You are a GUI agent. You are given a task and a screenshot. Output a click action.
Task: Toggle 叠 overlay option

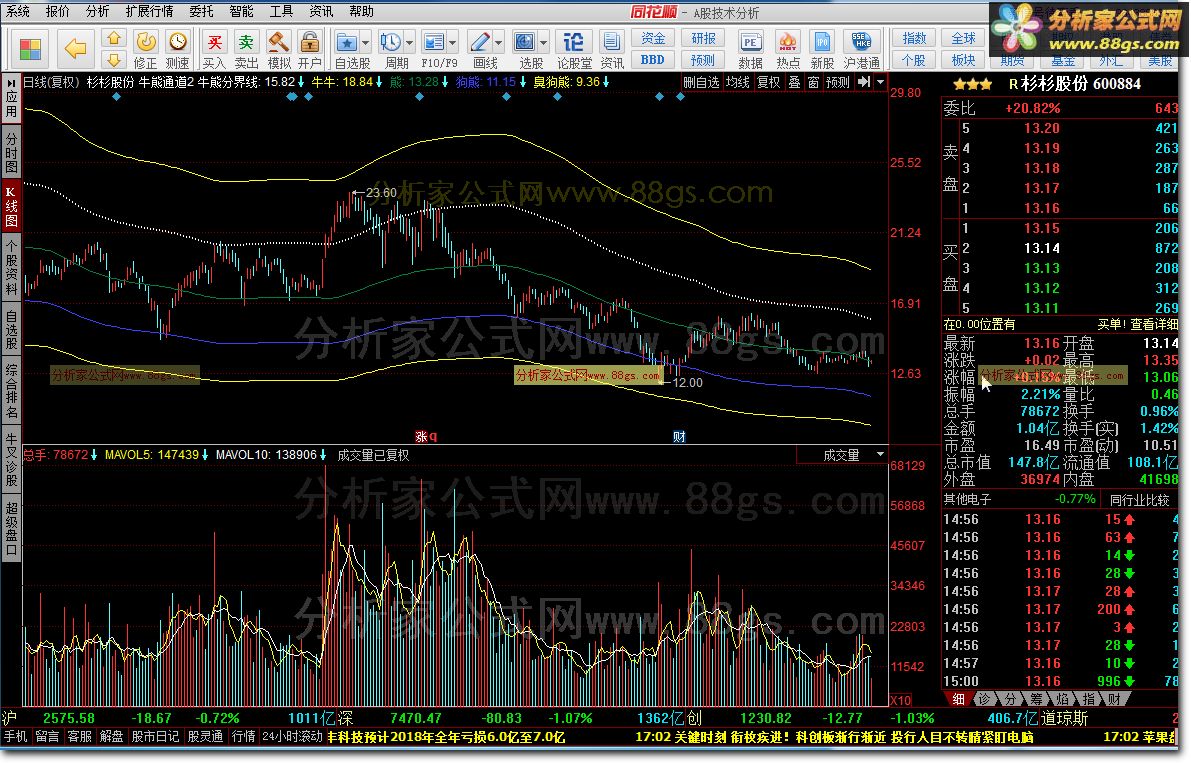(795, 82)
